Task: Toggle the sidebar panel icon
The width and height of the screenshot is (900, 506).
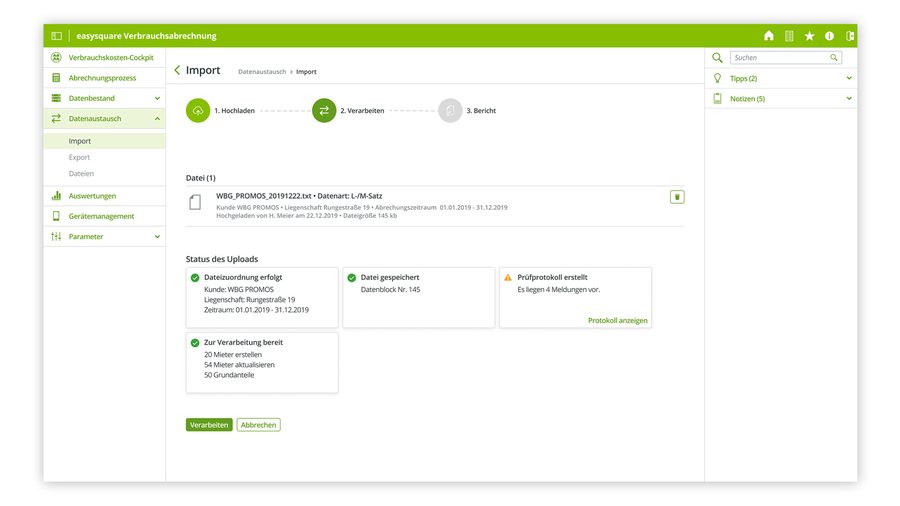Action: pyautogui.click(x=57, y=36)
